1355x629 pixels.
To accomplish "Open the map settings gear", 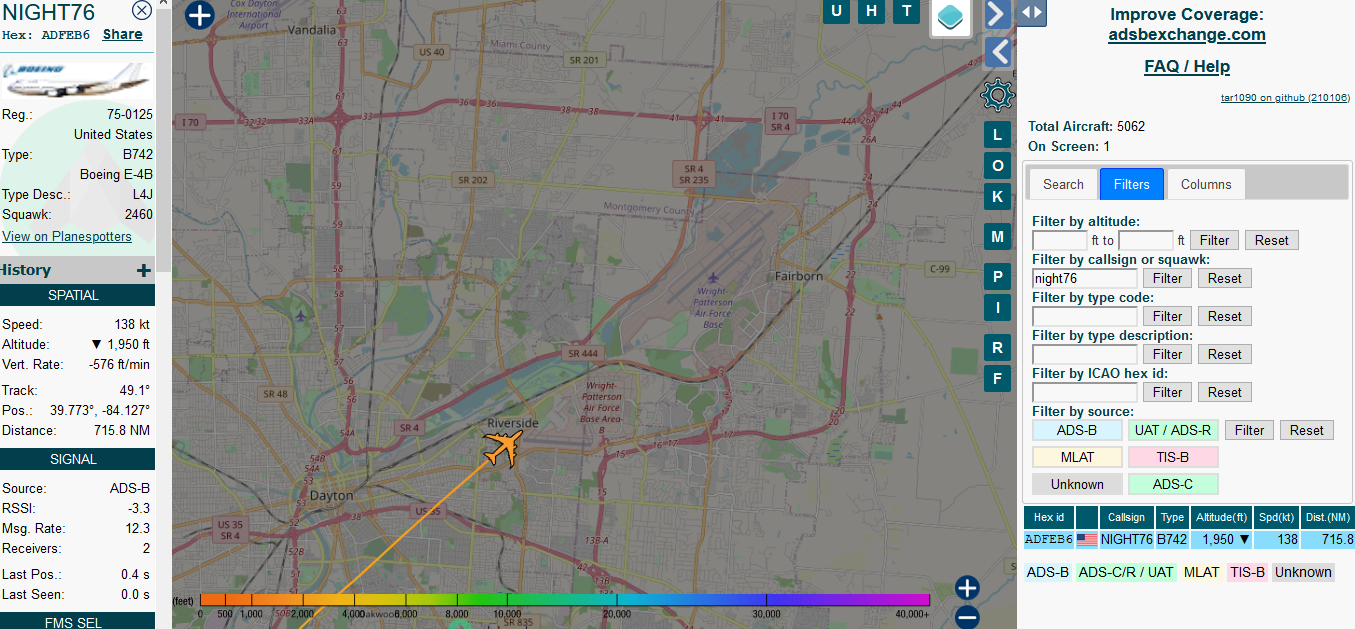I will coord(997,95).
